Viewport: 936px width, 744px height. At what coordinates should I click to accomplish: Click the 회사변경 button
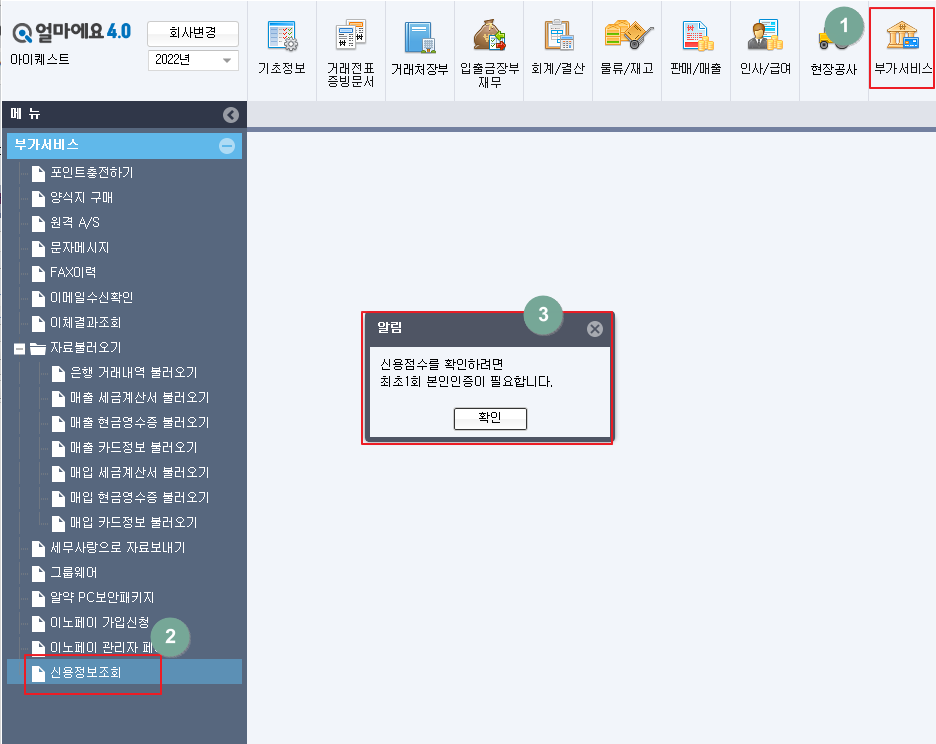(x=193, y=33)
